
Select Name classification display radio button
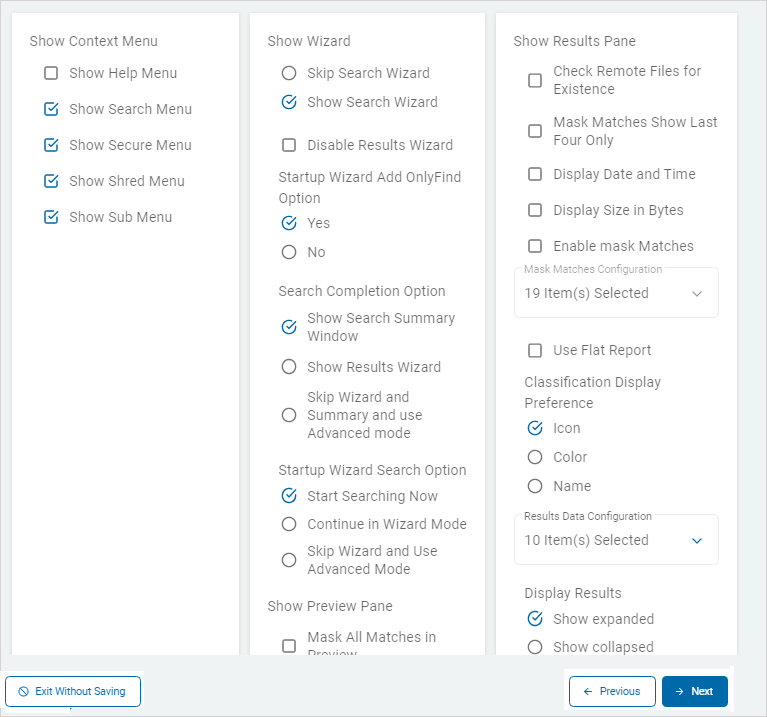pyautogui.click(x=535, y=486)
